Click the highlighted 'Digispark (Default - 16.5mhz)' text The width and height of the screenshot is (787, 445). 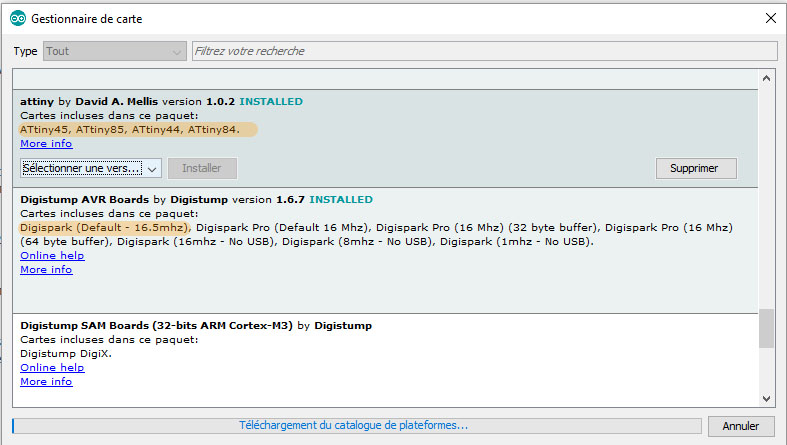click(104, 227)
